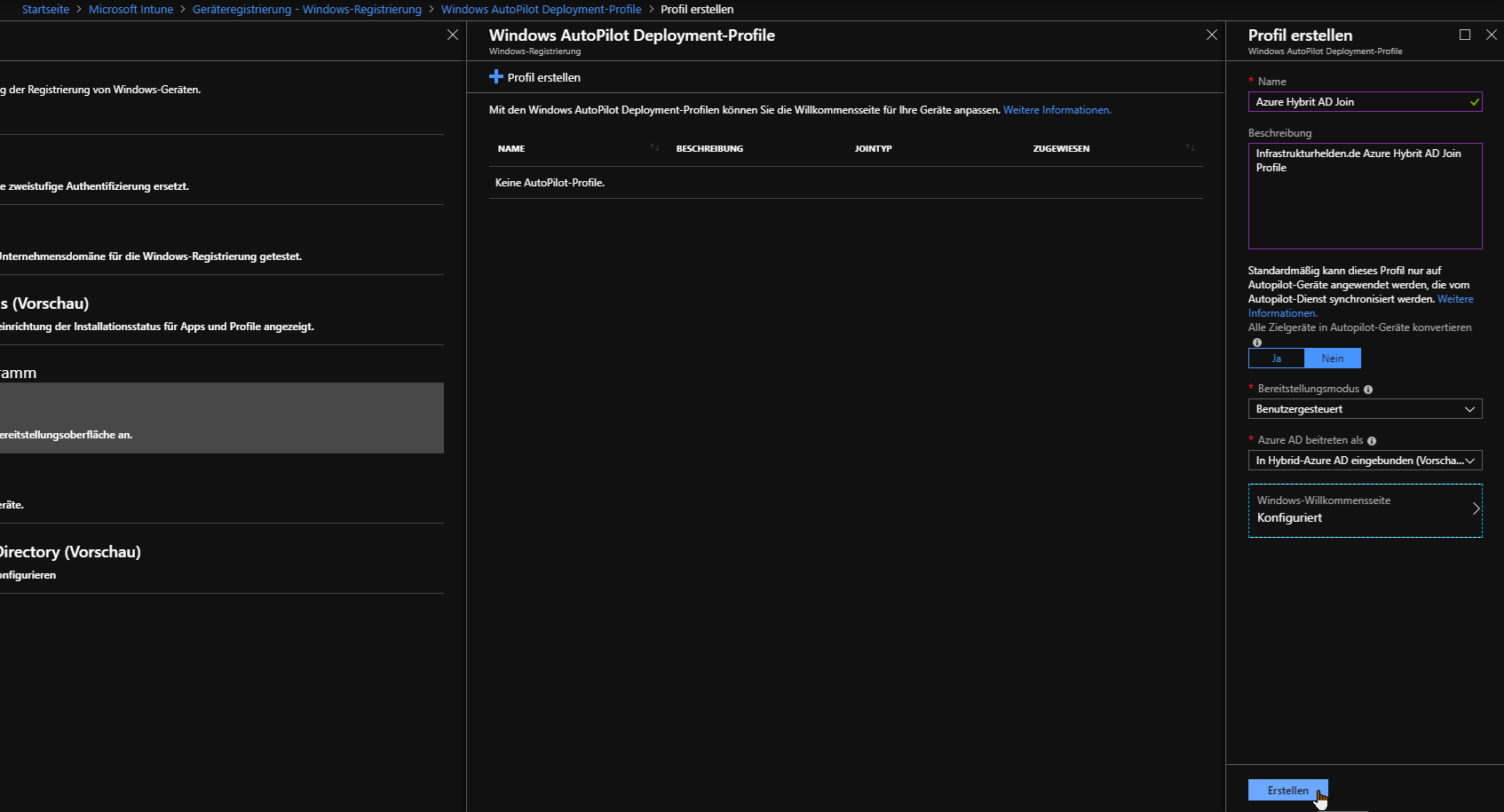Open the Weitere Informationen link in AutoPilot description
The height and width of the screenshot is (812, 1504).
coord(1057,110)
